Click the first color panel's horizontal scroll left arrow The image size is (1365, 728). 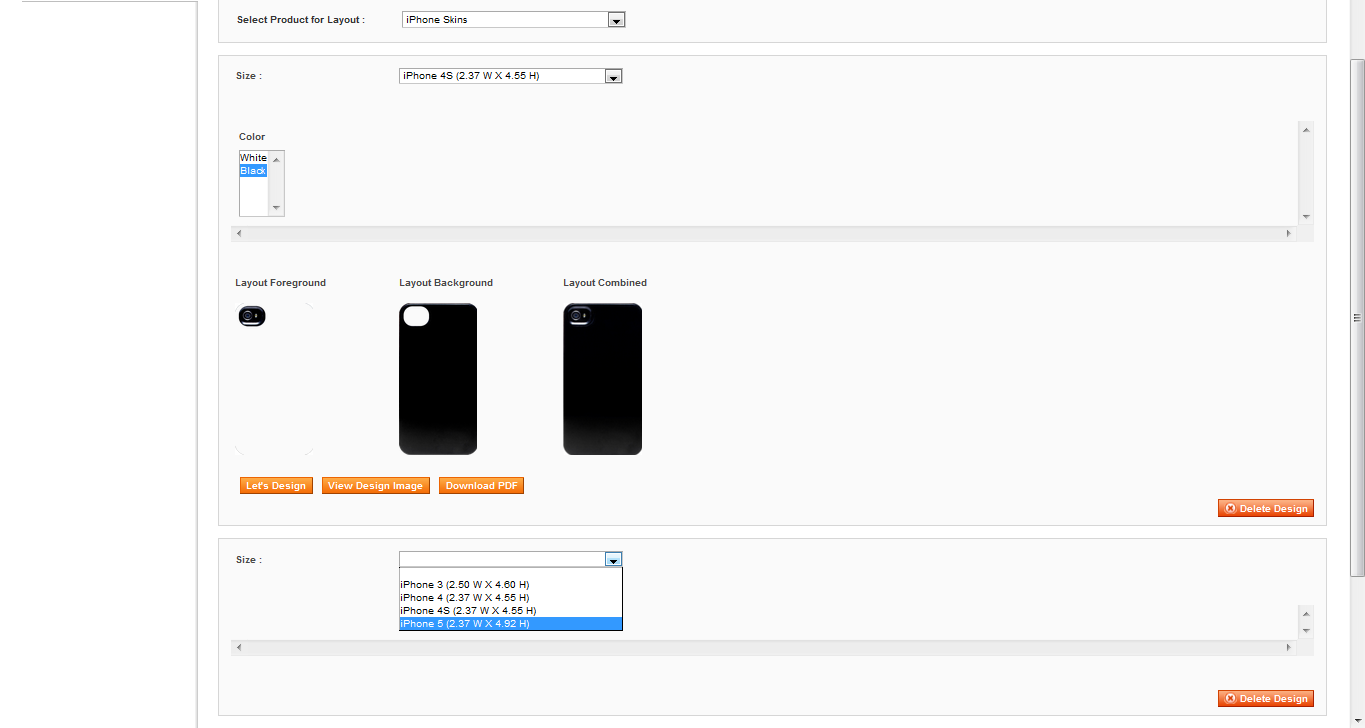click(x=238, y=233)
